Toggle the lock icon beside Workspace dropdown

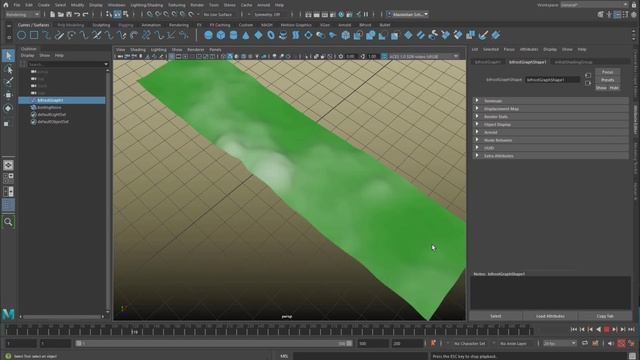634,5
